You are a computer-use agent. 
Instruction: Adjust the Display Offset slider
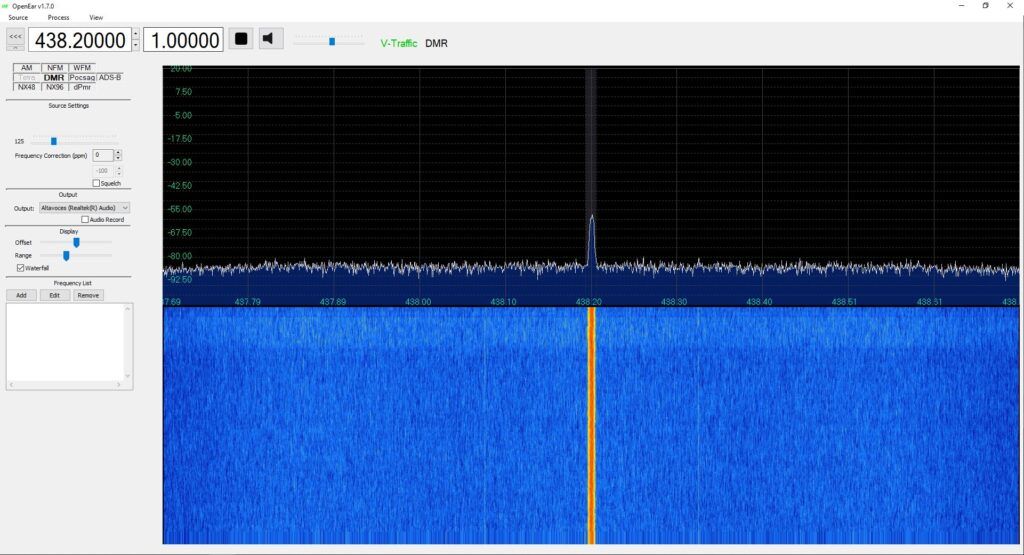(76, 242)
